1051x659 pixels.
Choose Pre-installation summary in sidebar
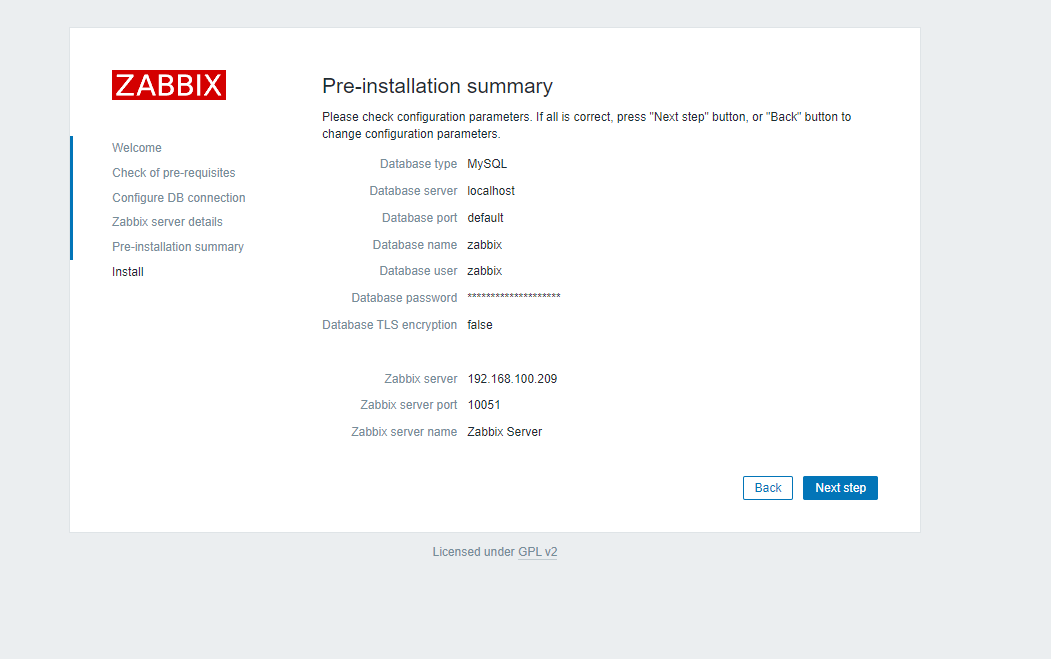[177, 247]
